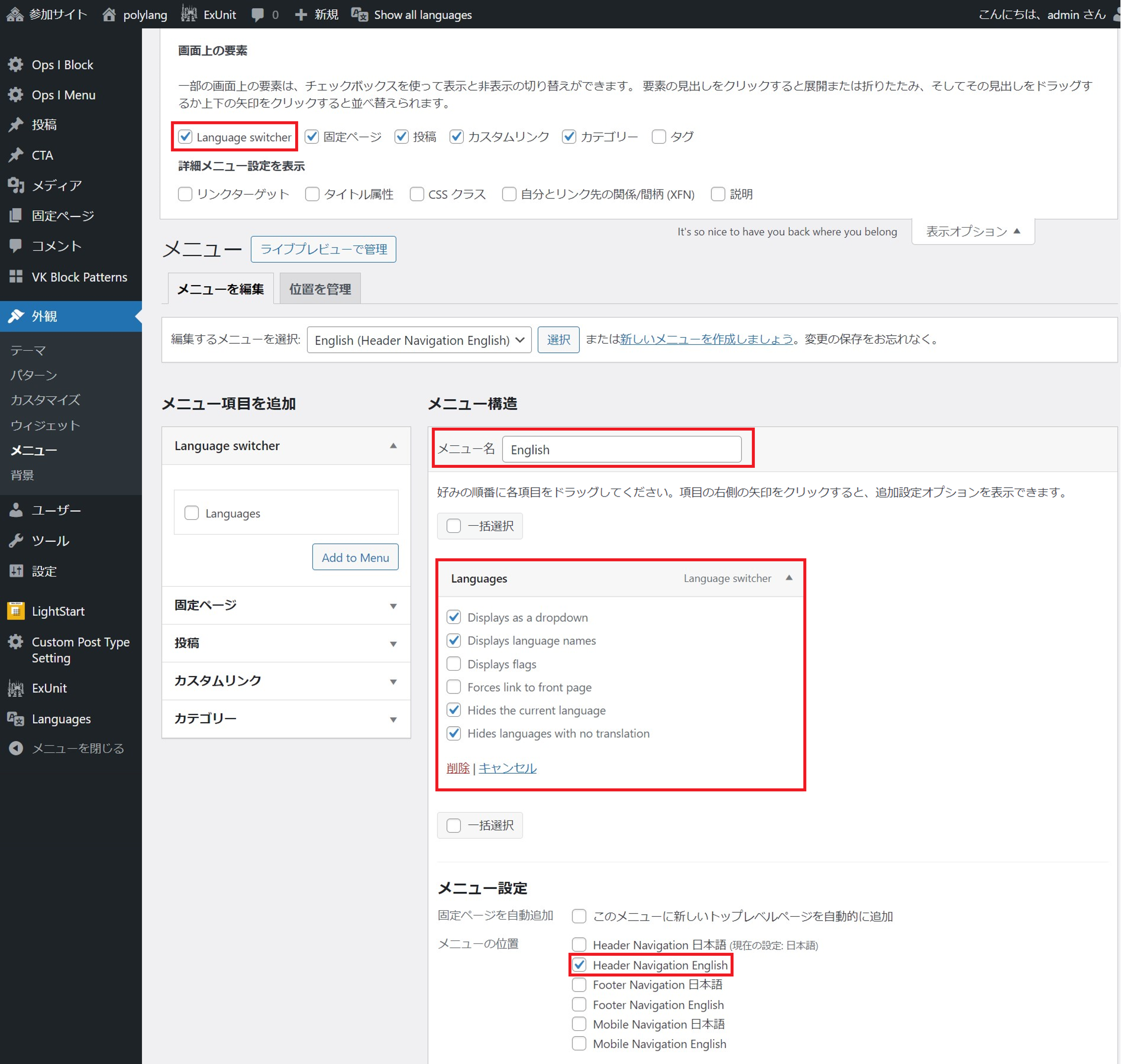Open the Languages translation icon in sidebar
The image size is (1121, 1064).
16,719
